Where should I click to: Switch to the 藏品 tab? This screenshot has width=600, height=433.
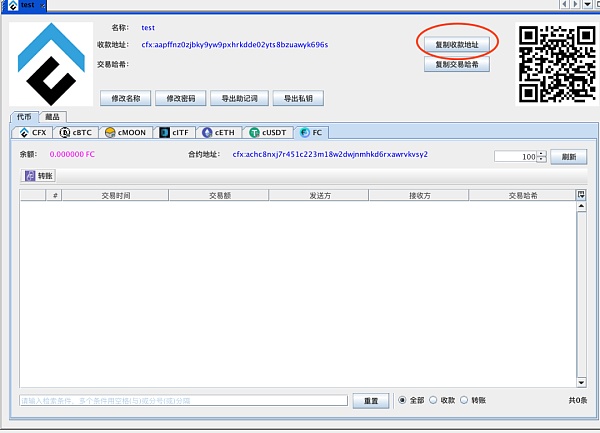click(51, 117)
